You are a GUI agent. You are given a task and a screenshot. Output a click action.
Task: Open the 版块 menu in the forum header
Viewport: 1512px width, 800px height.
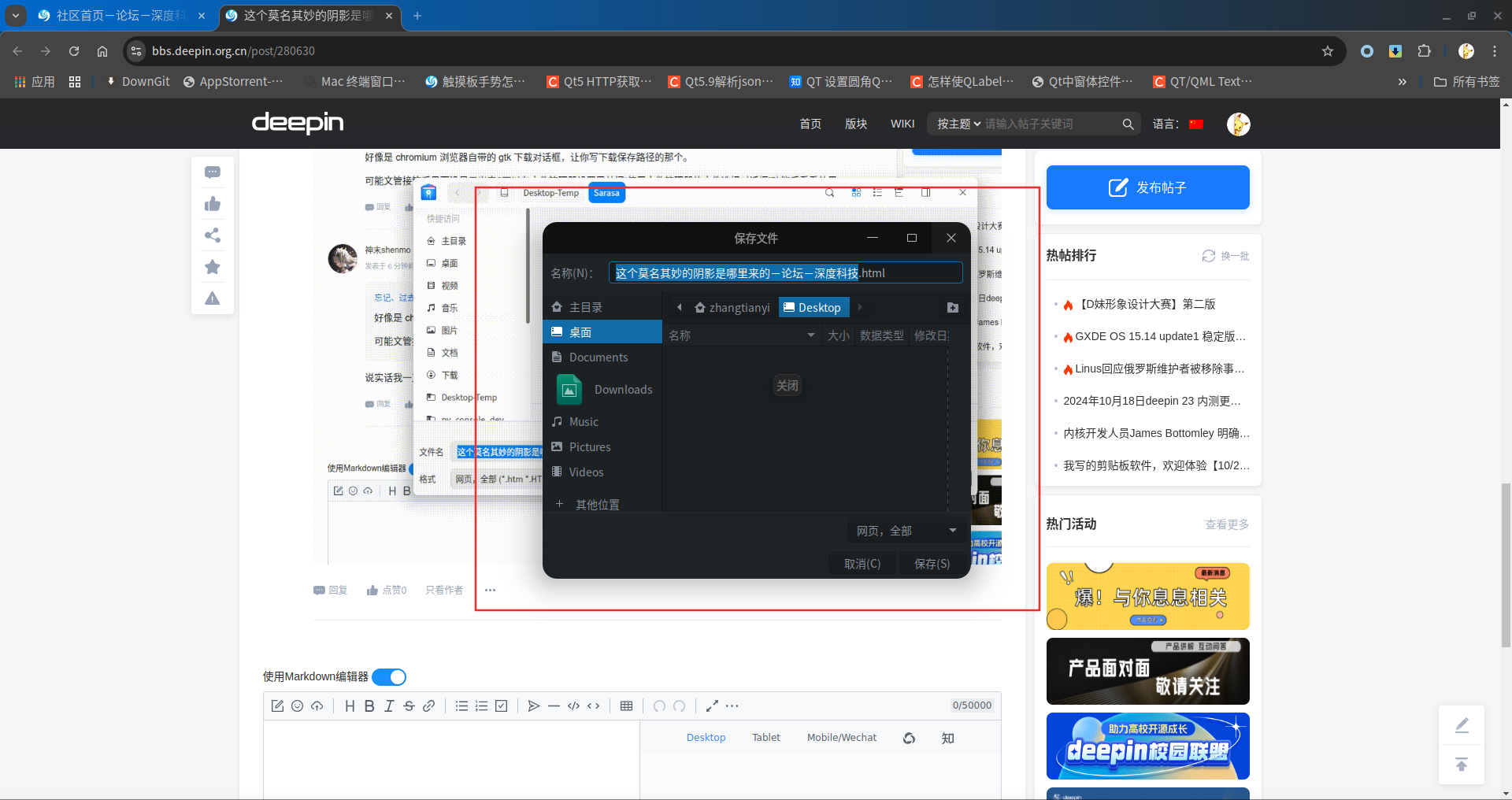(856, 124)
